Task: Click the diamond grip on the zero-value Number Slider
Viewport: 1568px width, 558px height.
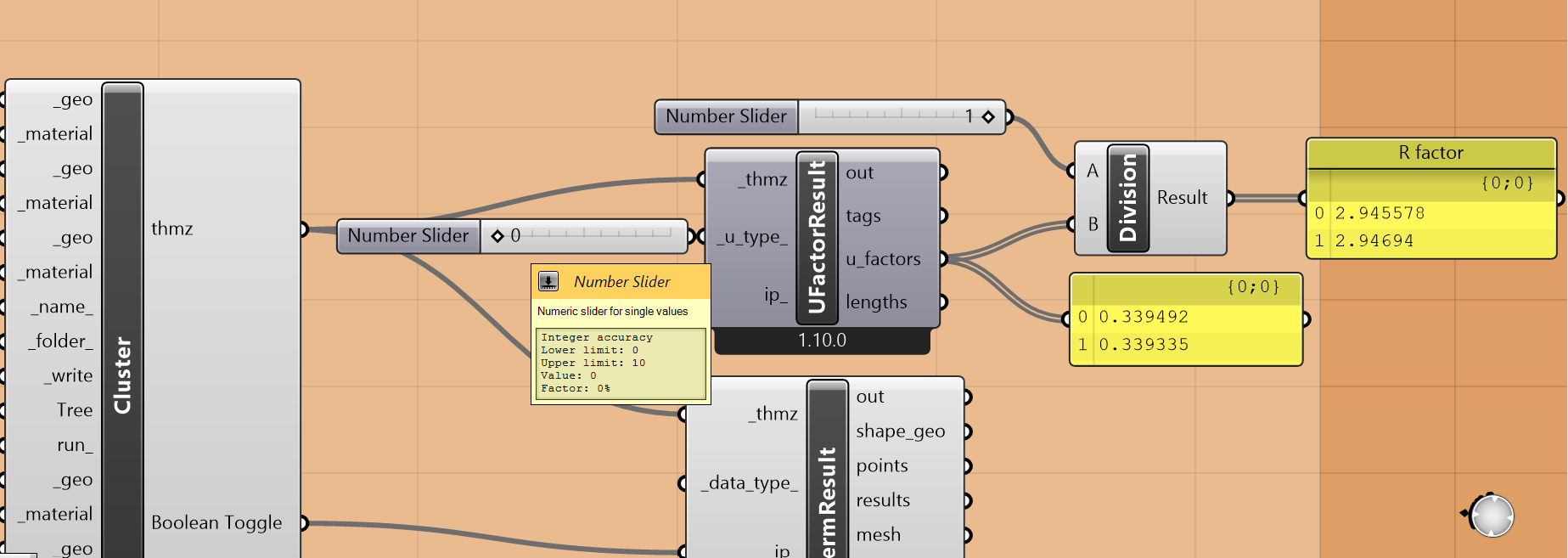Action: 497,236
